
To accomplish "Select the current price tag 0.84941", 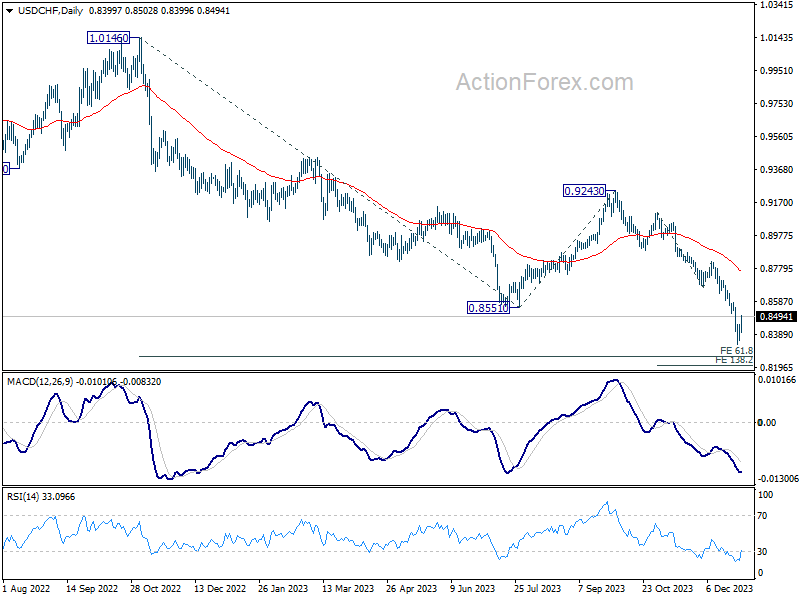I will 776,317.
